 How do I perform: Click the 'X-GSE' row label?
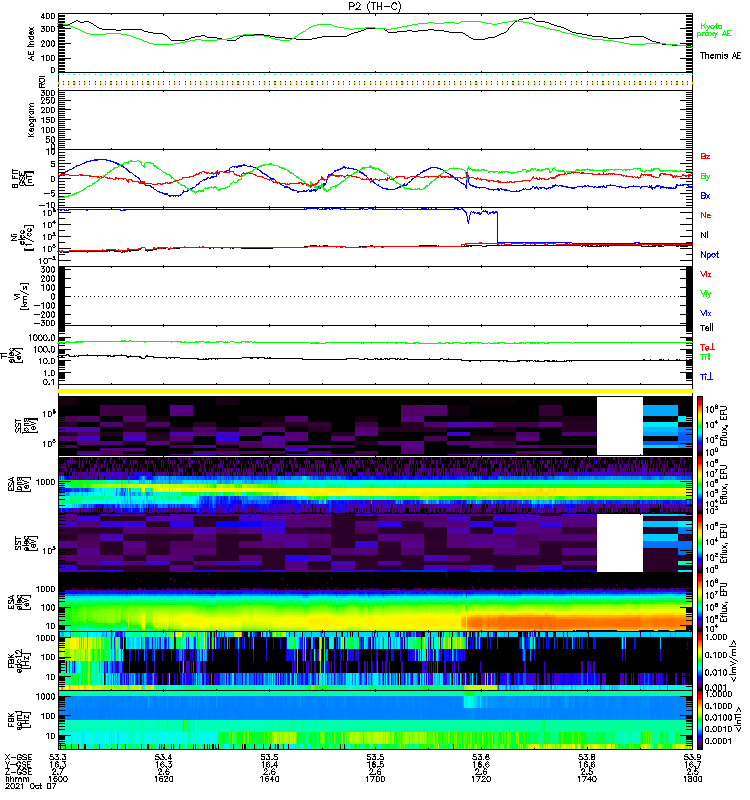pos(18,757)
